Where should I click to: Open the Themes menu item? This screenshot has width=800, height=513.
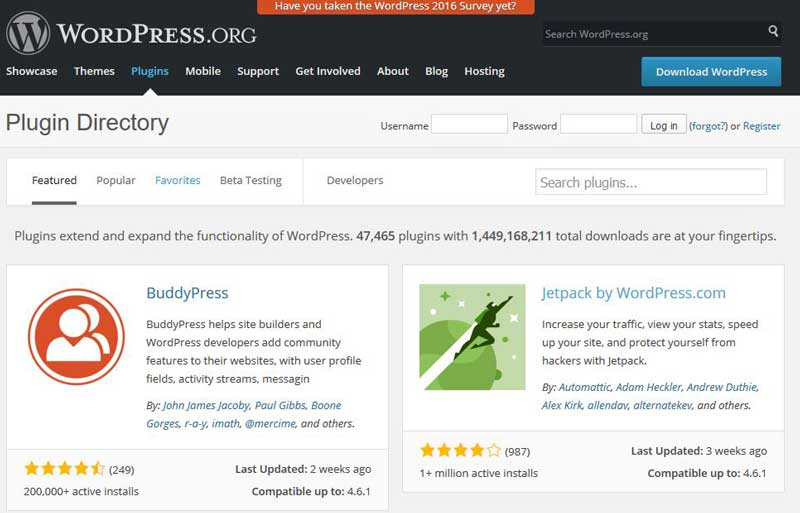(94, 71)
